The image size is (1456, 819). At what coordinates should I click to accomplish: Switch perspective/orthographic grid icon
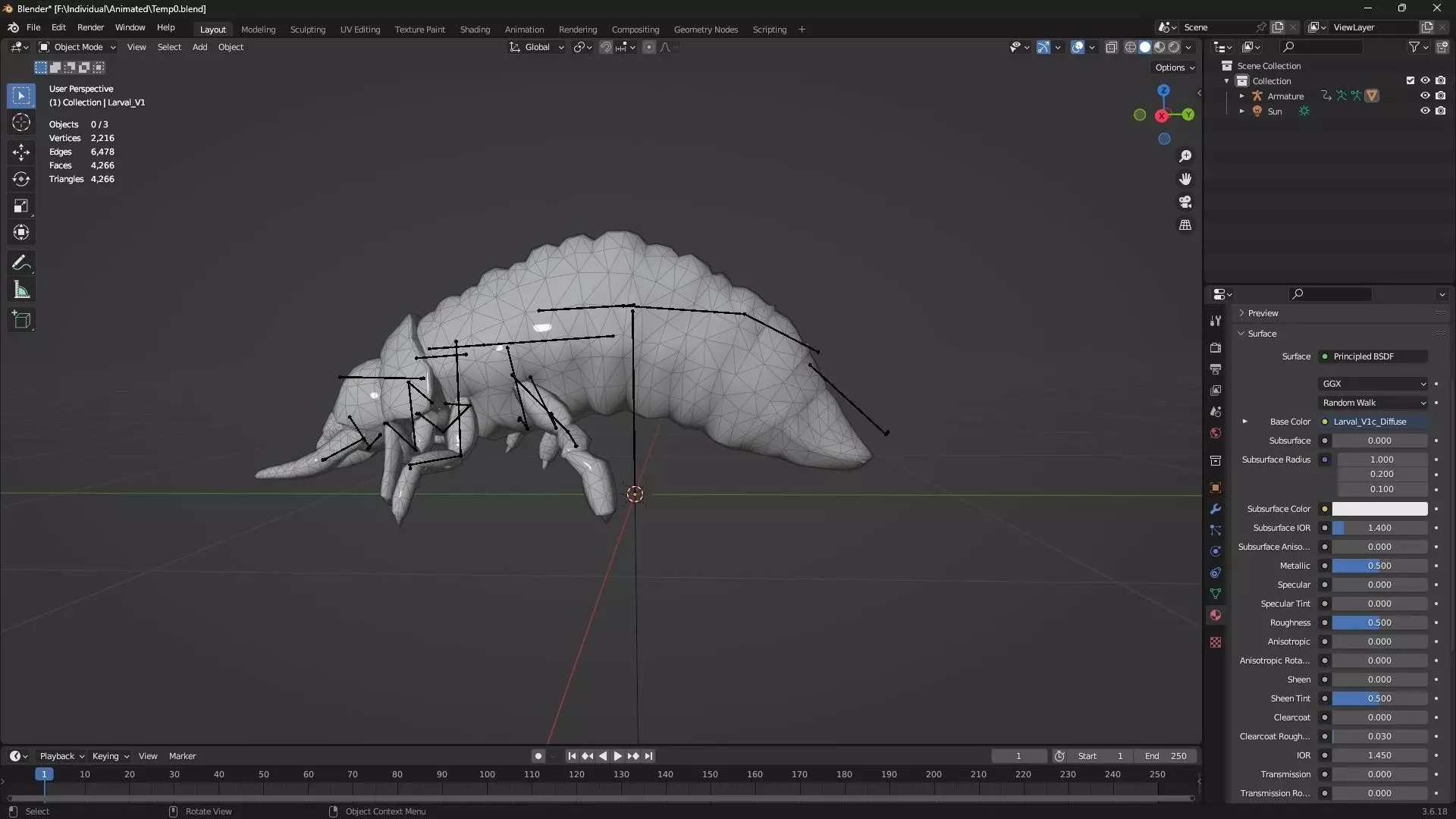click(x=1185, y=225)
